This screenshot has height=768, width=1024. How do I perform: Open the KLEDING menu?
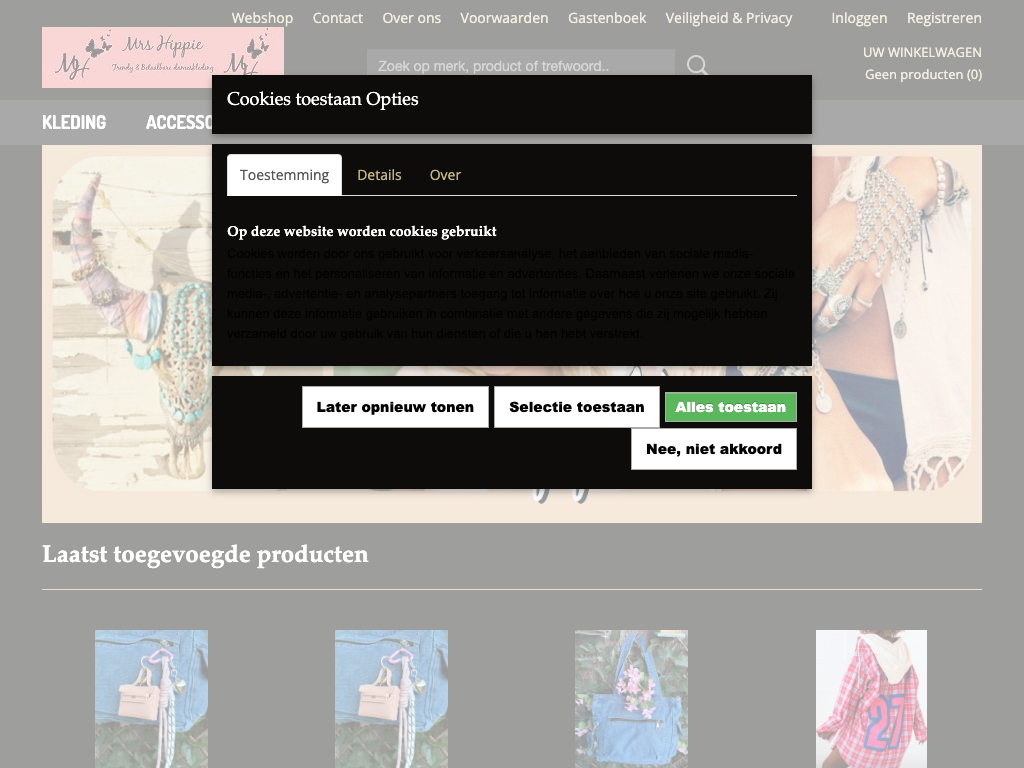tap(74, 122)
